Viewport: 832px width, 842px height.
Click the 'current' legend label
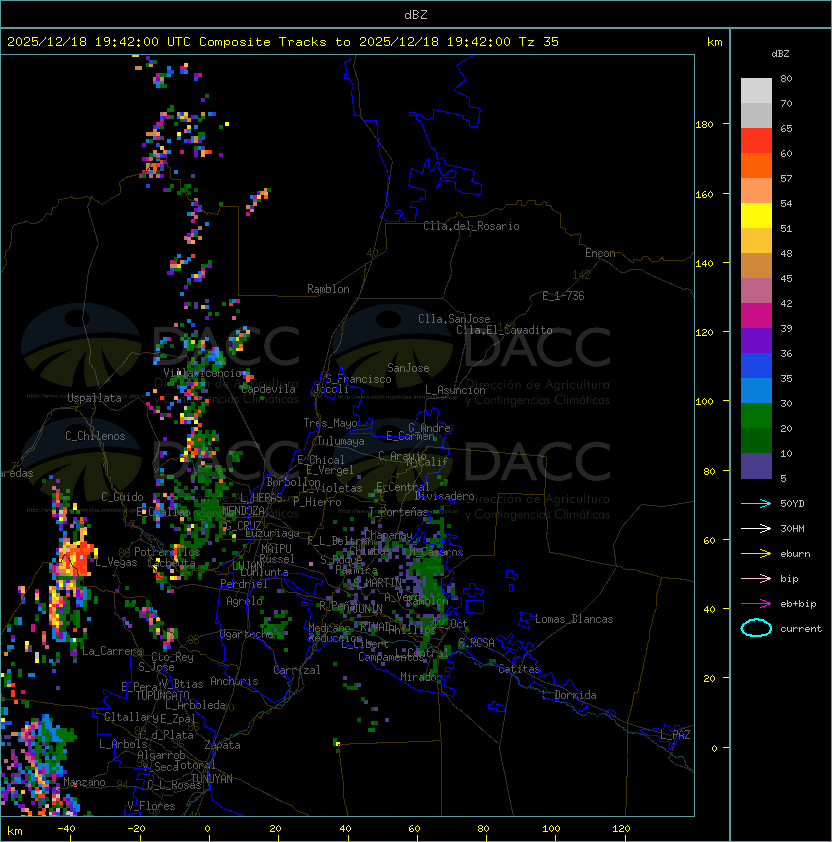pyautogui.click(x=801, y=629)
